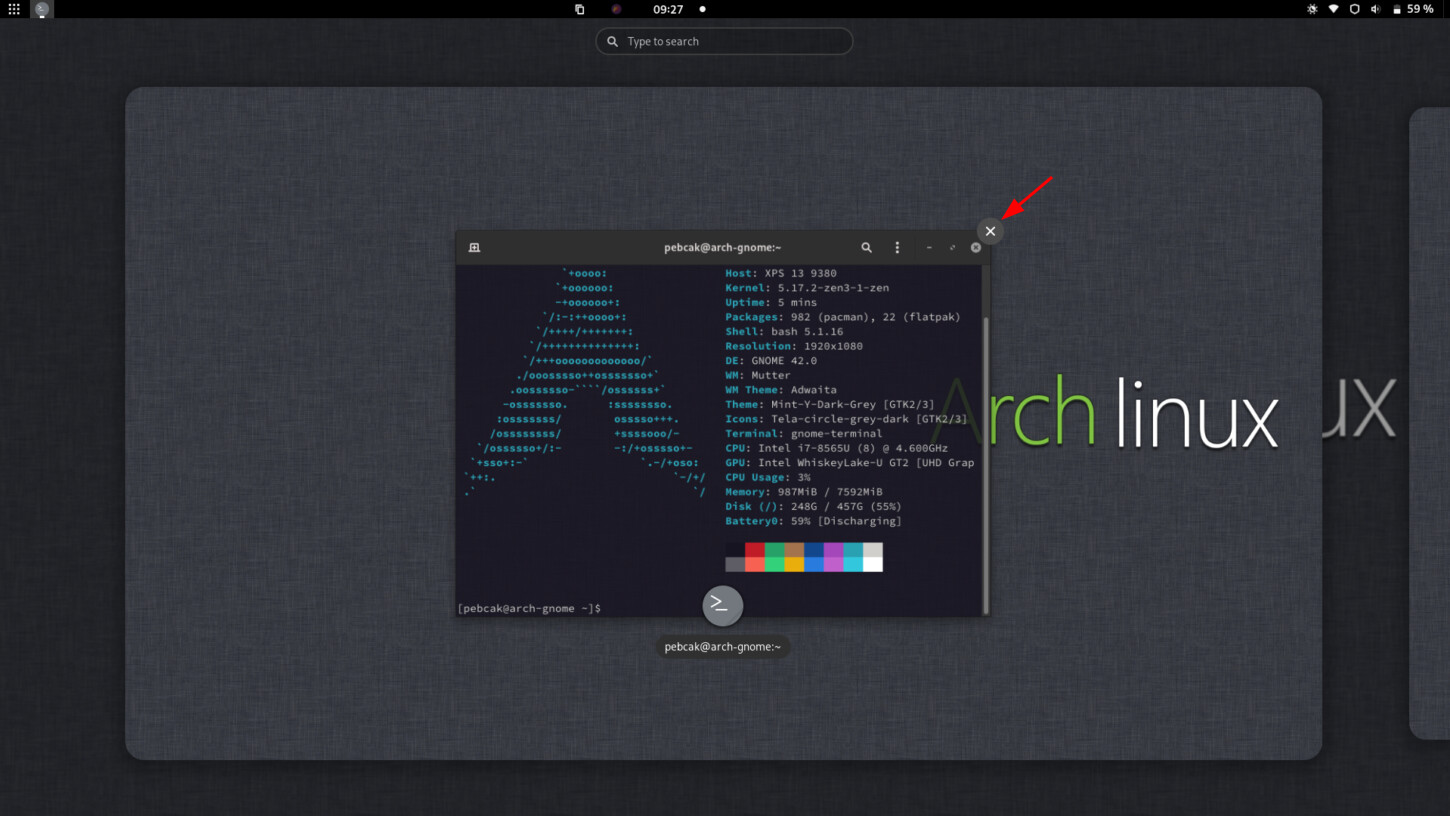Click the yellow swatch in neofetch palette
Viewport: 1450px width, 817px height.
click(x=794, y=565)
